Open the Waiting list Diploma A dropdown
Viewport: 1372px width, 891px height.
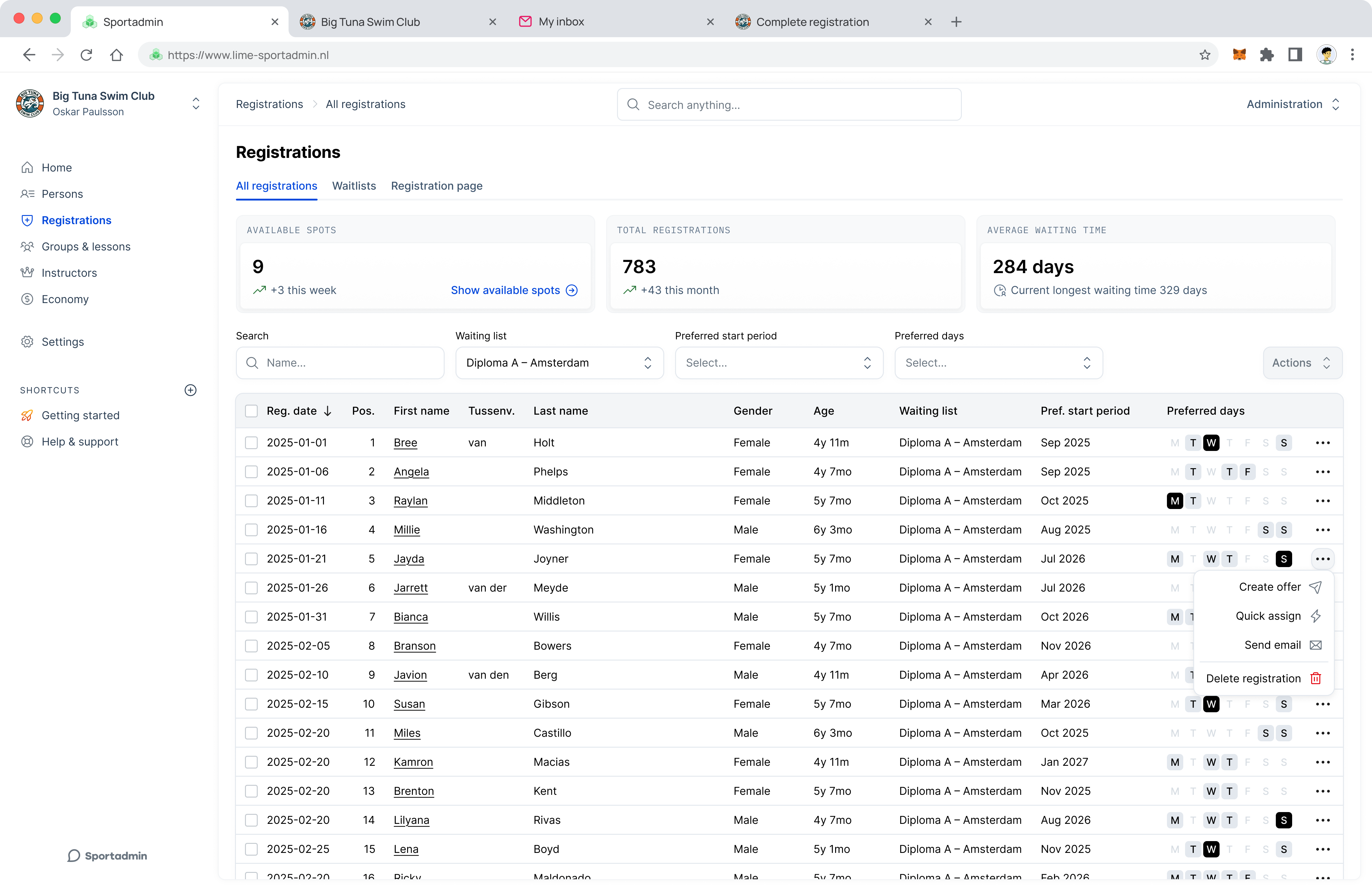click(x=559, y=363)
